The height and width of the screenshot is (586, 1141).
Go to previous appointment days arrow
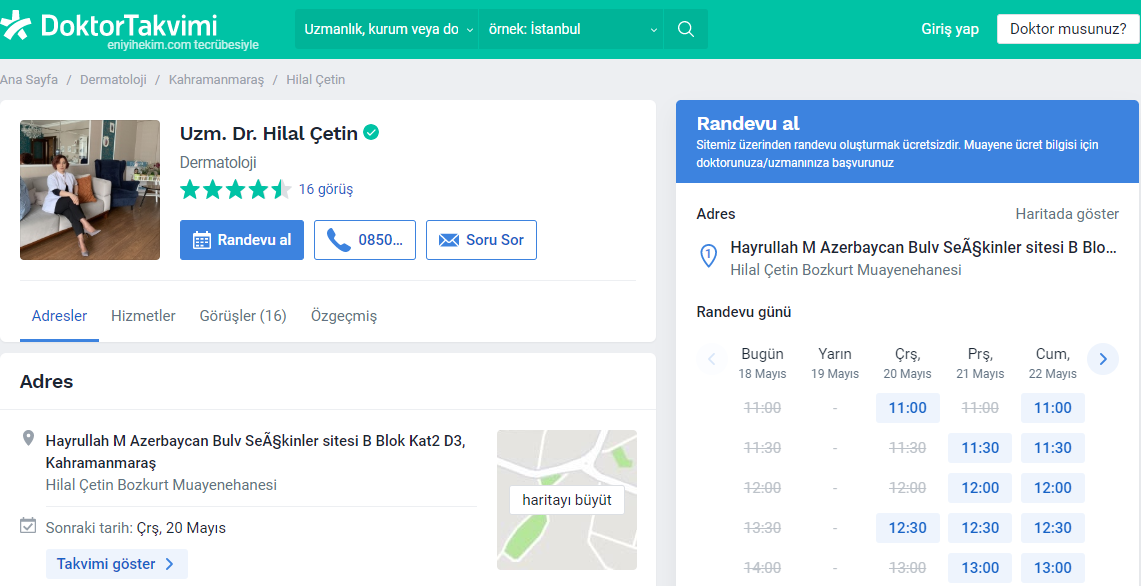coord(712,359)
